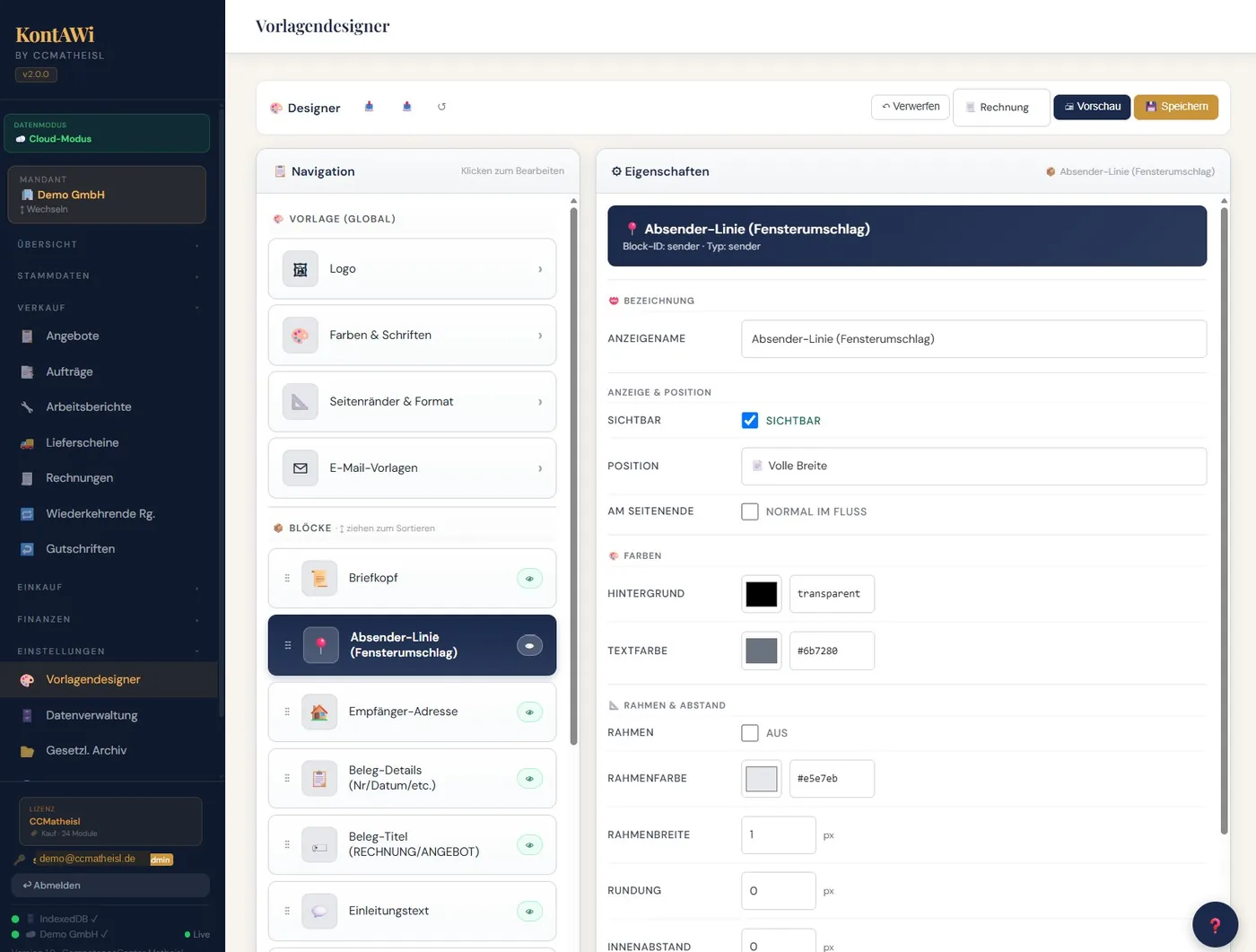Screen dimensions: 1256x952
Task: Click the drag handle of Einleitungstext block
Action: pos(287,912)
